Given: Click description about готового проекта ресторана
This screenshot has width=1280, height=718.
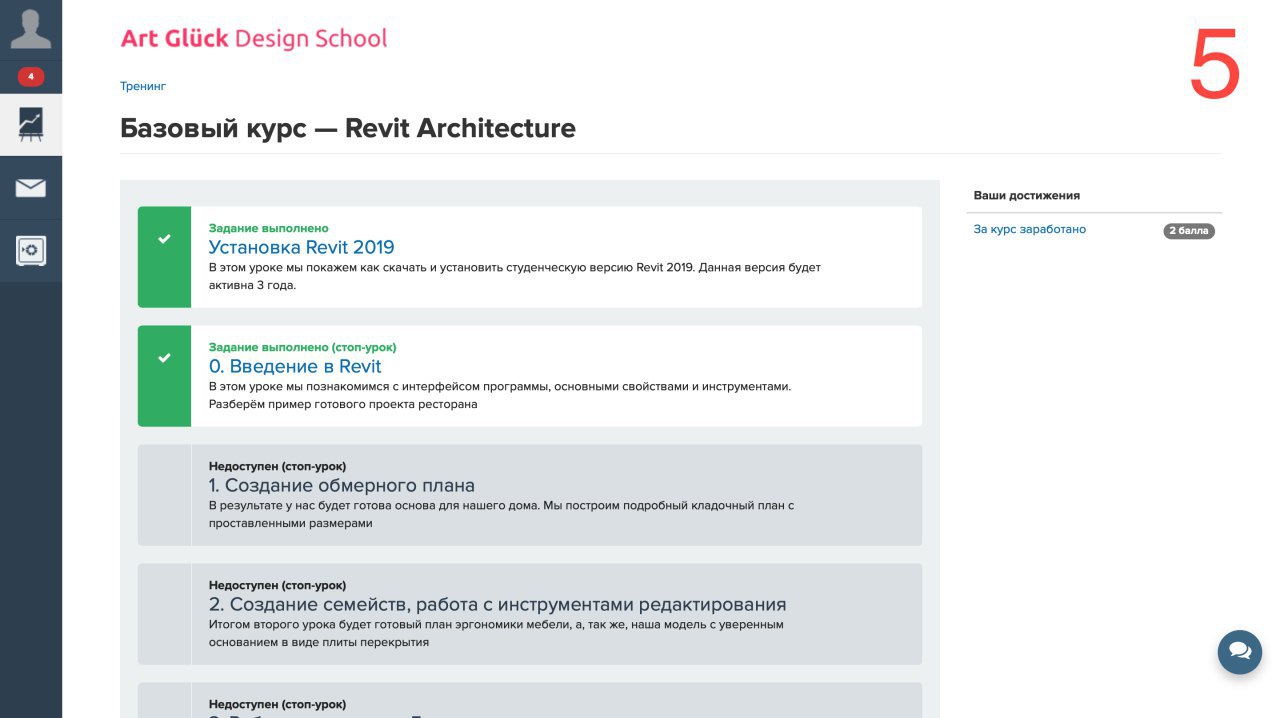Looking at the screenshot, I should pos(500,395).
